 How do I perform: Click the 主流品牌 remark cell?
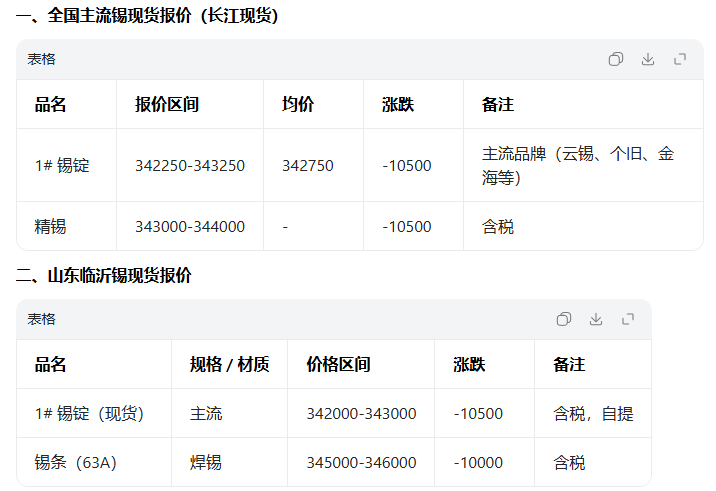pyautogui.click(x=578, y=166)
